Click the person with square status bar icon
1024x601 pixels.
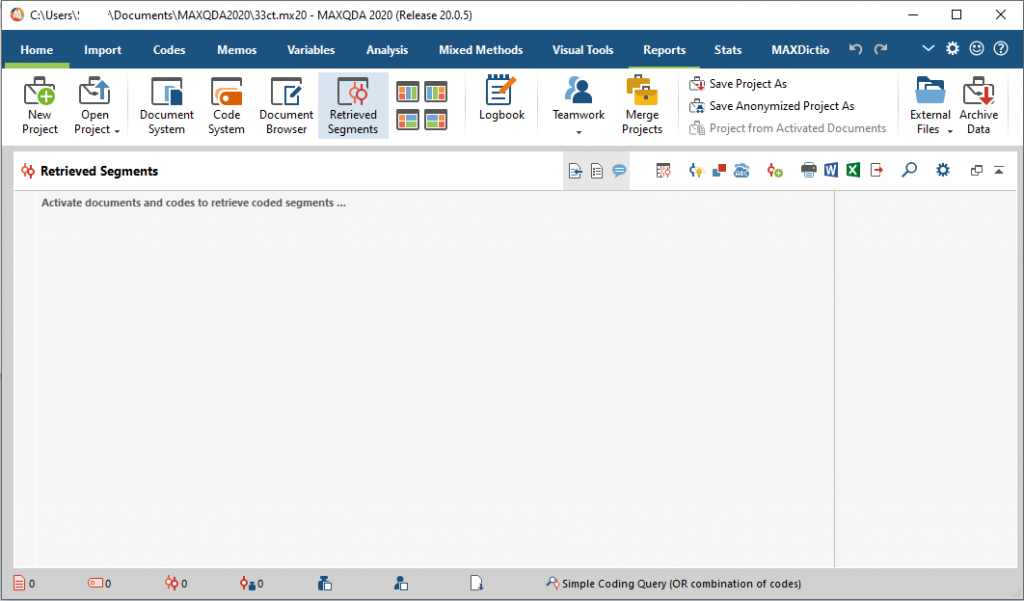pyautogui.click(x=401, y=583)
